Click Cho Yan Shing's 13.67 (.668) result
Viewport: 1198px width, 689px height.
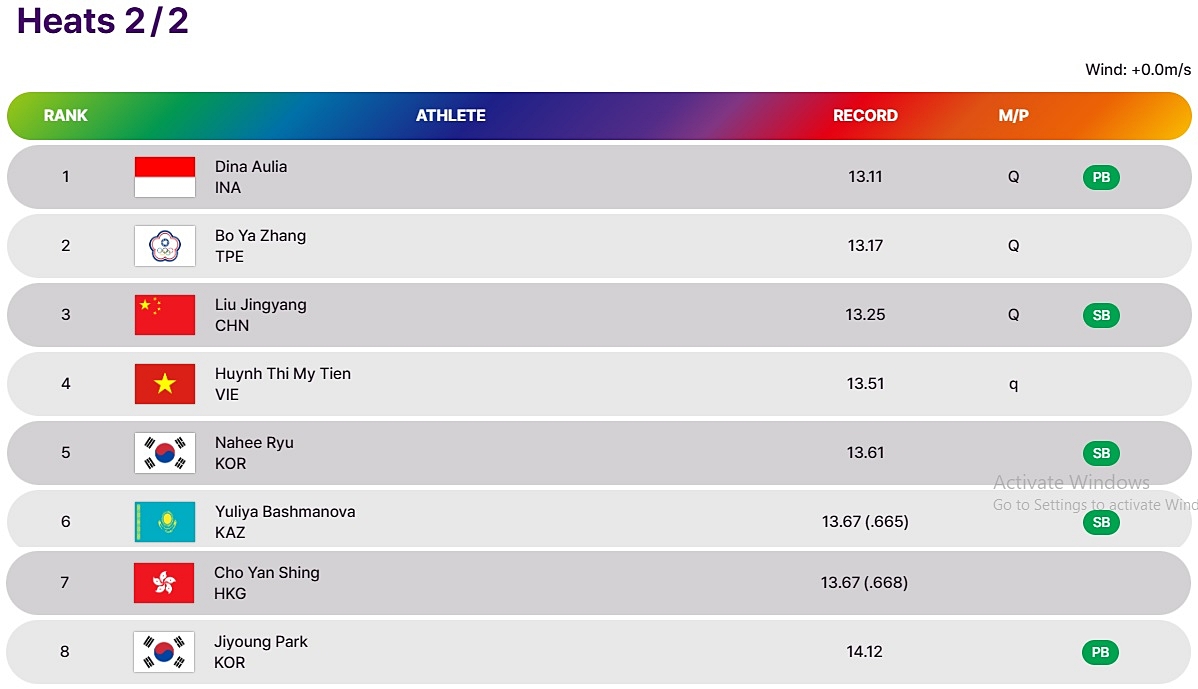(x=864, y=583)
